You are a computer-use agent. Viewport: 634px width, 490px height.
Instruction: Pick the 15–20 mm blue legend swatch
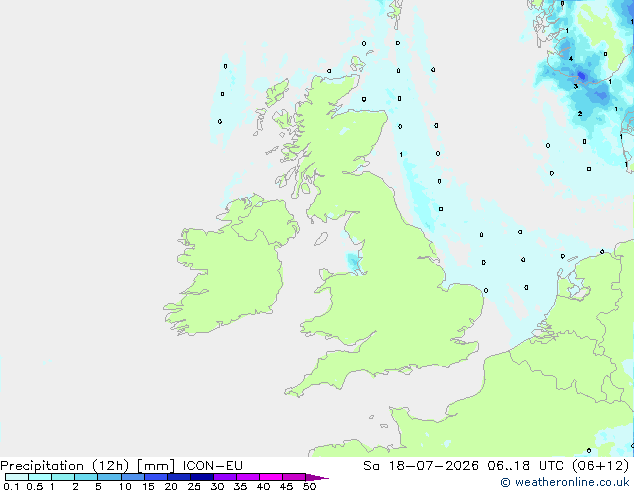pyautogui.click(x=155, y=477)
